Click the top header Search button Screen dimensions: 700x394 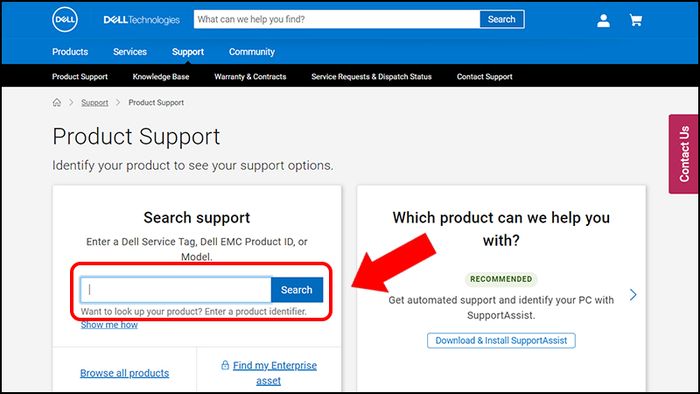tap(502, 19)
